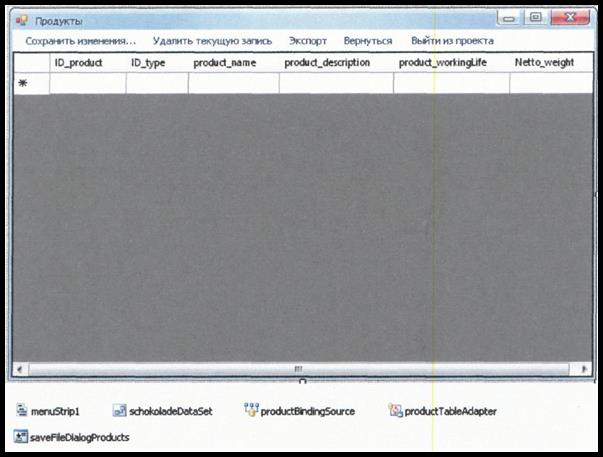
Task: Click the Продукты window title text
Action: pyautogui.click(x=59, y=21)
